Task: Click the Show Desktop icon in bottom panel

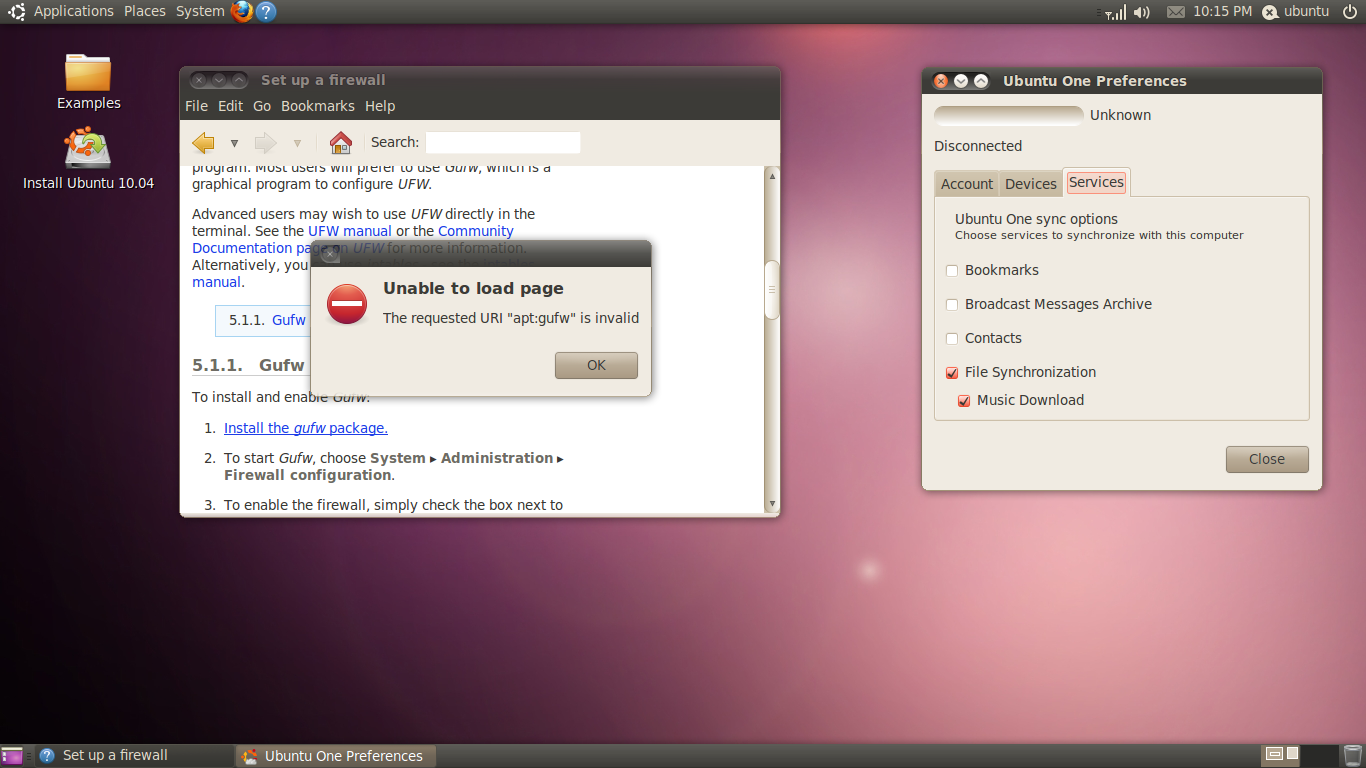Action: coord(12,756)
